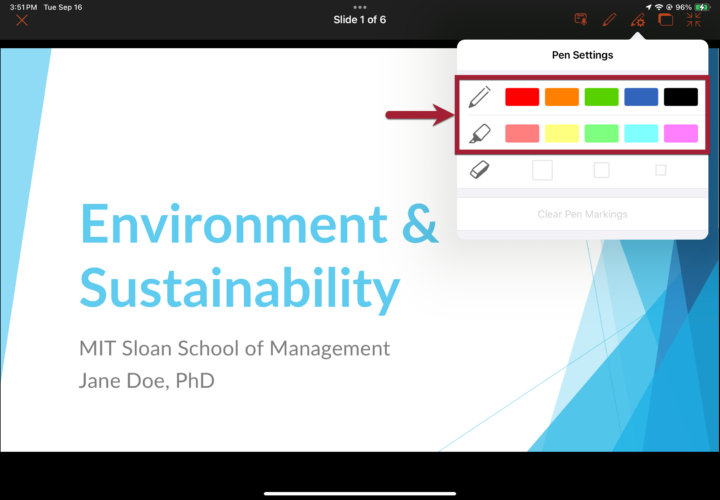Open the presenter notes microphone icon
The height and width of the screenshot is (500, 720).
[580, 20]
